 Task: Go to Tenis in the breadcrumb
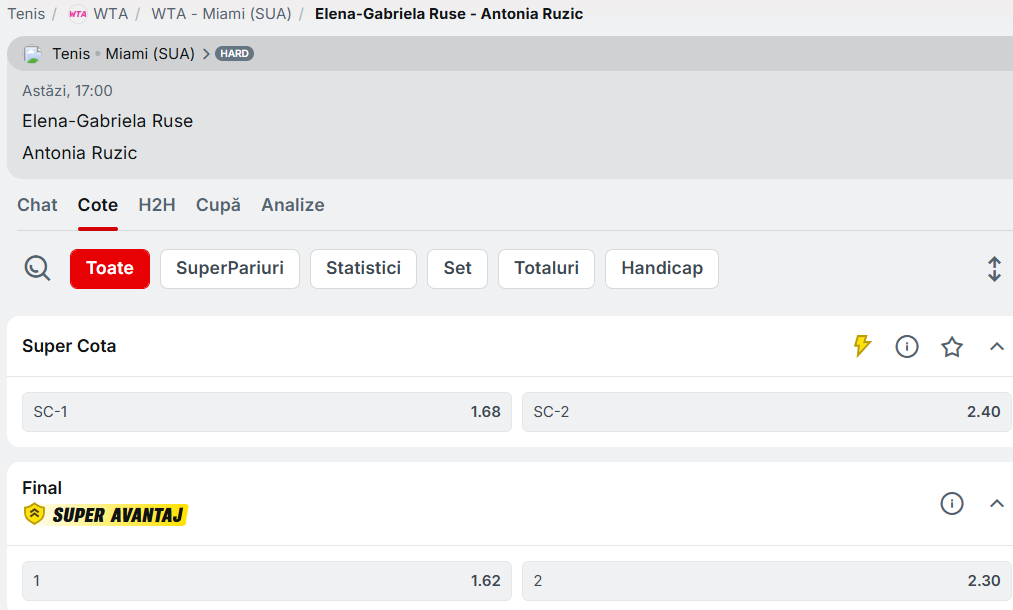(x=26, y=14)
